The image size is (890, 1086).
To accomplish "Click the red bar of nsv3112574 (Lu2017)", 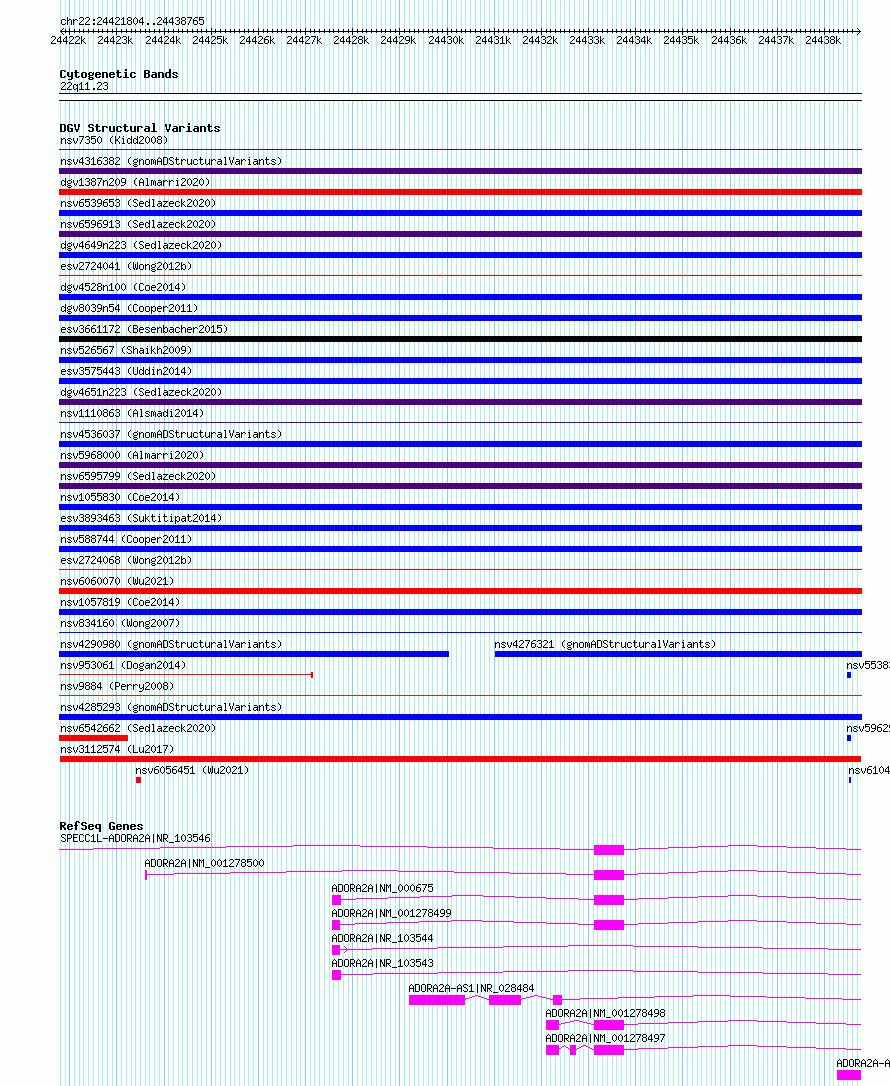I will (x=461, y=759).
